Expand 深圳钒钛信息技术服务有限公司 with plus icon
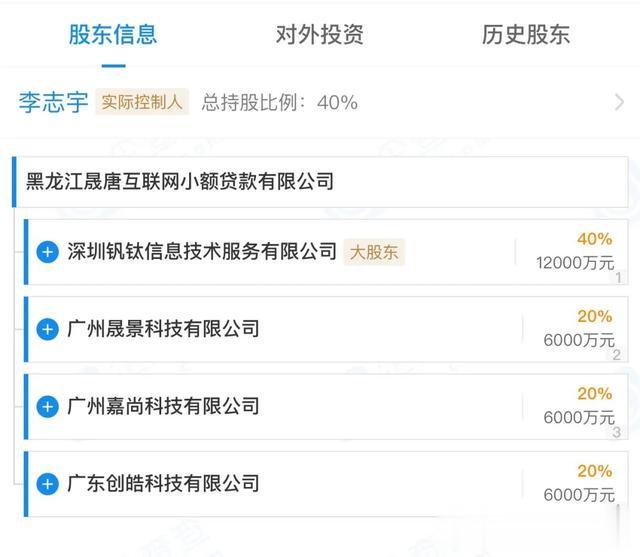Screen dimensions: 640x557 coord(48,252)
